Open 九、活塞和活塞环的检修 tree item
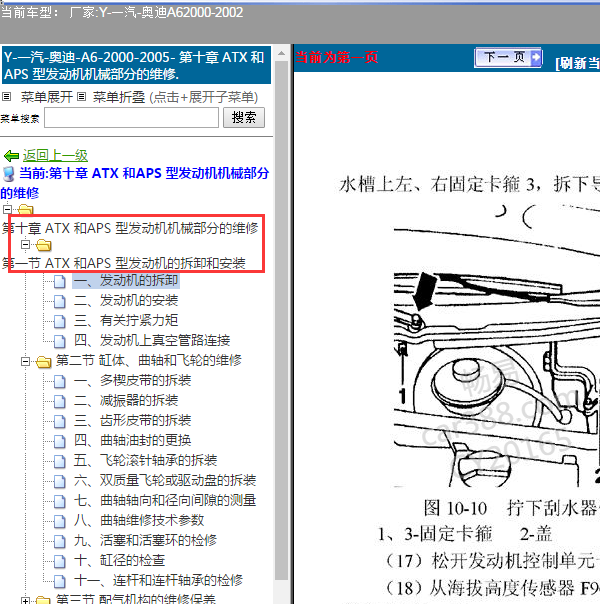600x604 pixels. point(146,541)
